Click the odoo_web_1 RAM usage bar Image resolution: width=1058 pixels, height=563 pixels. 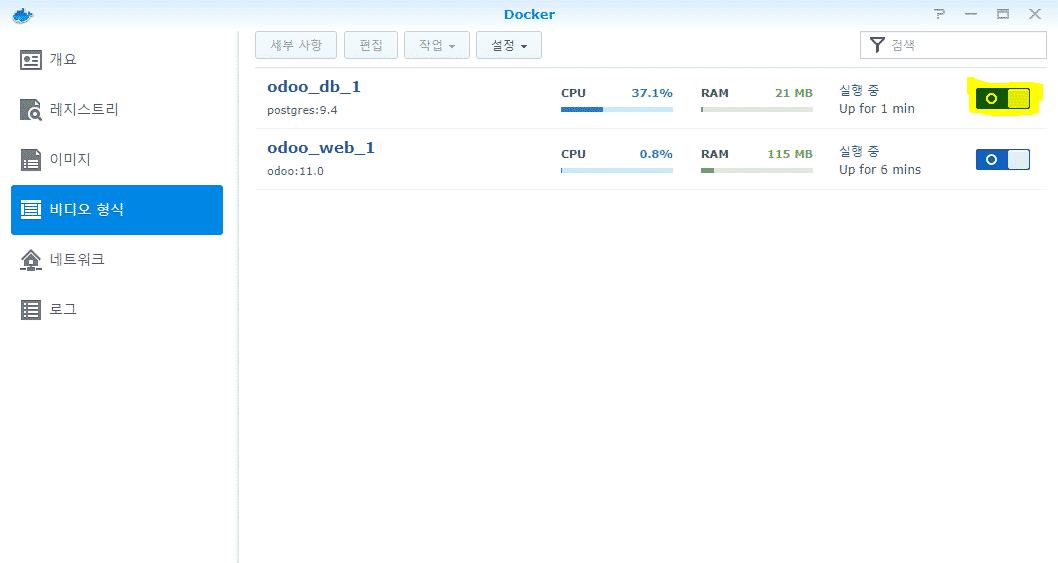(x=756, y=170)
